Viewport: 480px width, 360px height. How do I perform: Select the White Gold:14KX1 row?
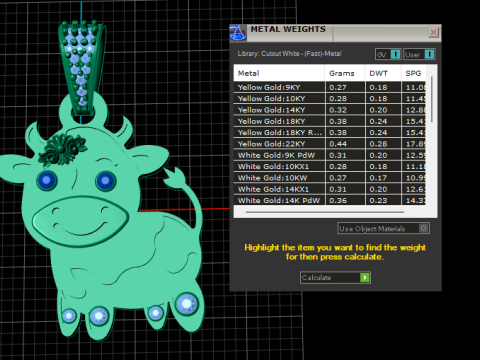point(330,189)
